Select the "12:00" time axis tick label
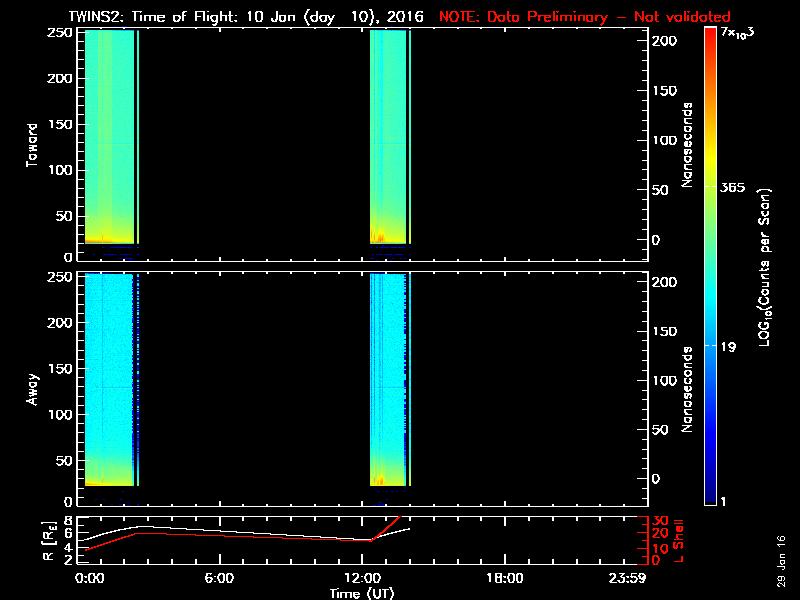This screenshot has width=800, height=600. 362,578
